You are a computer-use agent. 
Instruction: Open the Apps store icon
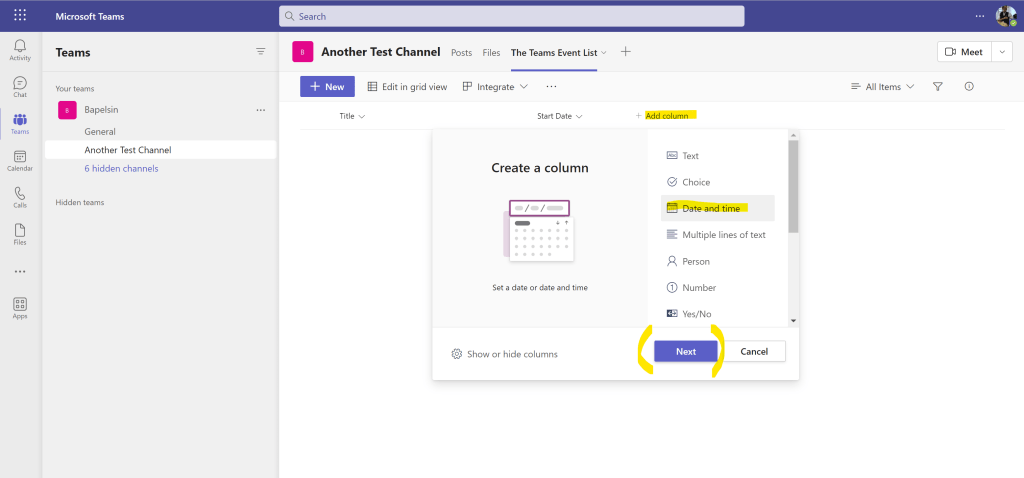(x=20, y=307)
